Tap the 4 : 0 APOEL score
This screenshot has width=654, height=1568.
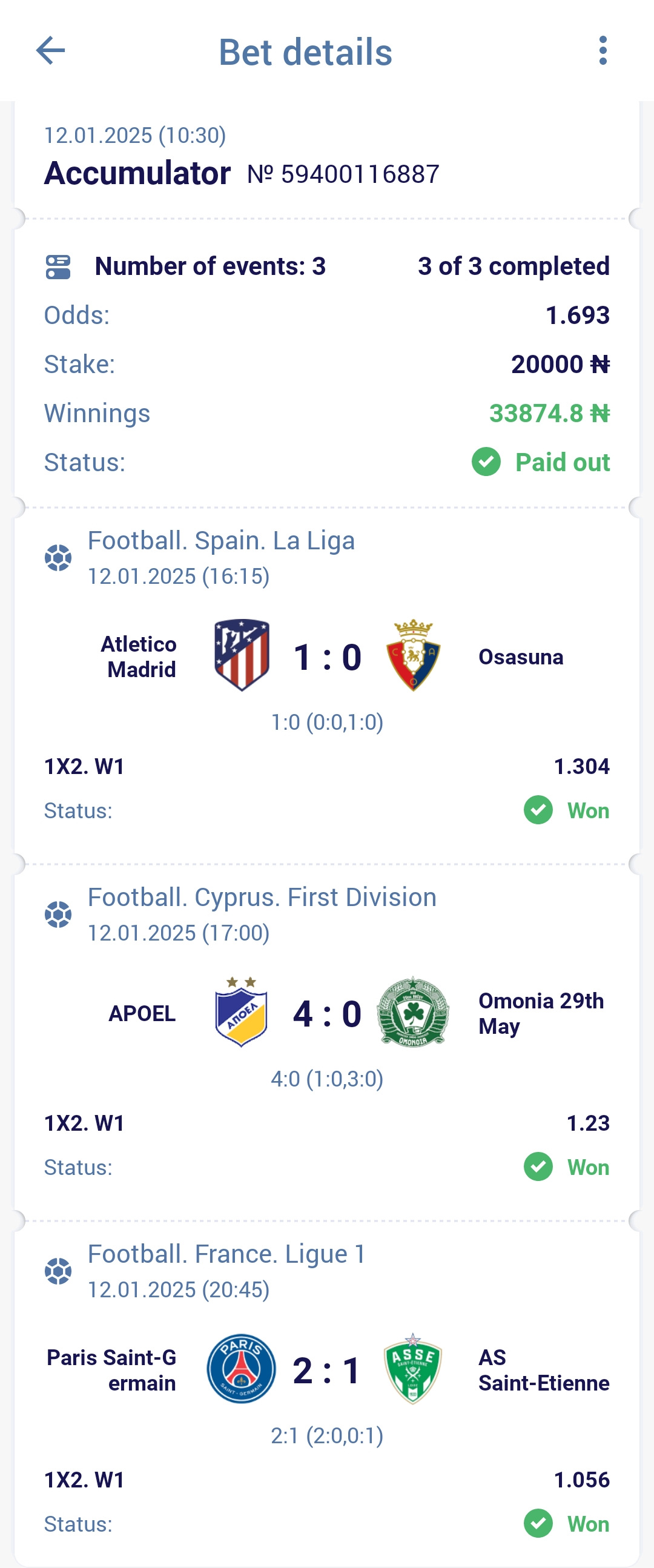(328, 1013)
